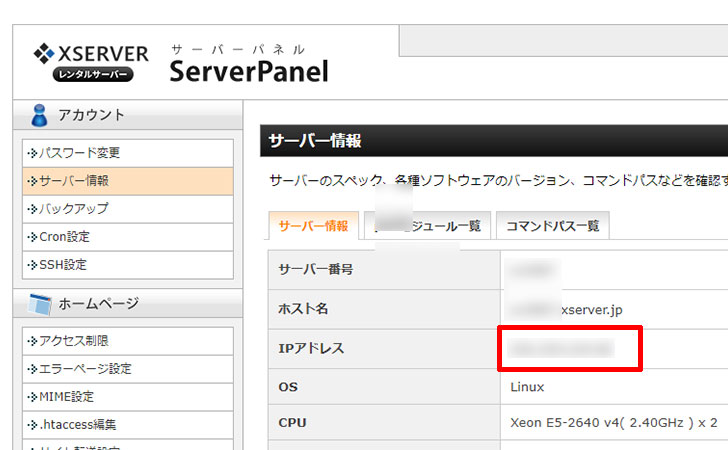
Task: Click the アカウント person icon
Action: (x=39, y=115)
